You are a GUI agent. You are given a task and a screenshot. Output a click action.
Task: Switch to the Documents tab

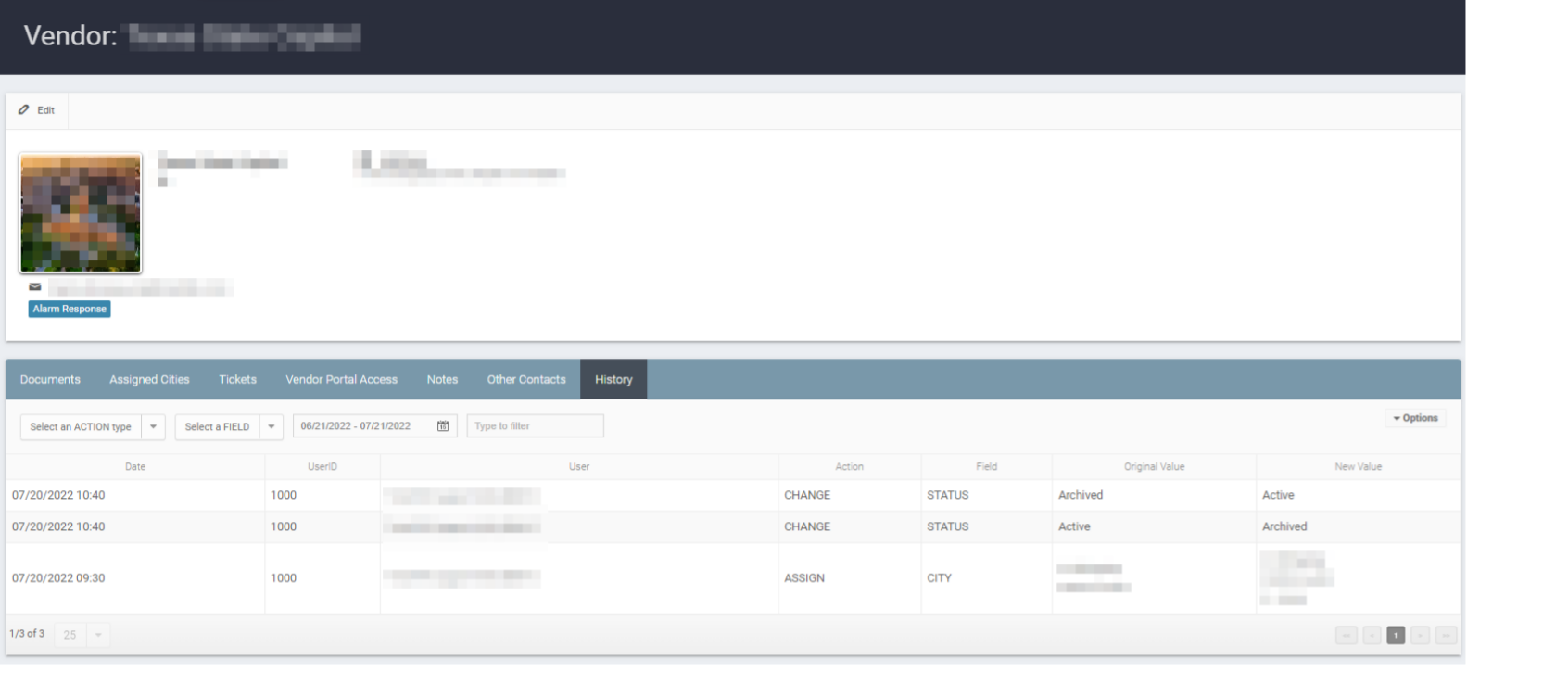click(x=50, y=380)
